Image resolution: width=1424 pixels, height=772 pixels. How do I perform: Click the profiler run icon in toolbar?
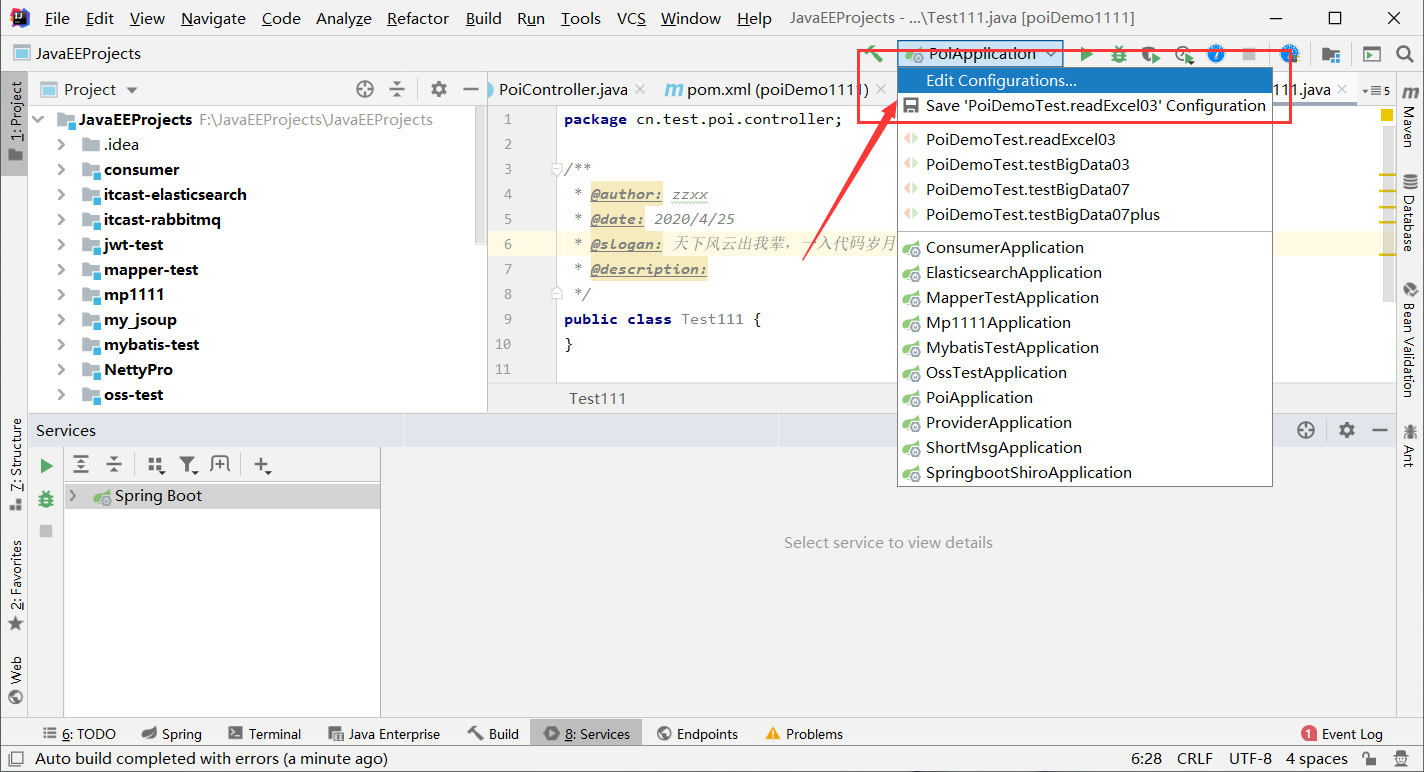pyautogui.click(x=1184, y=54)
